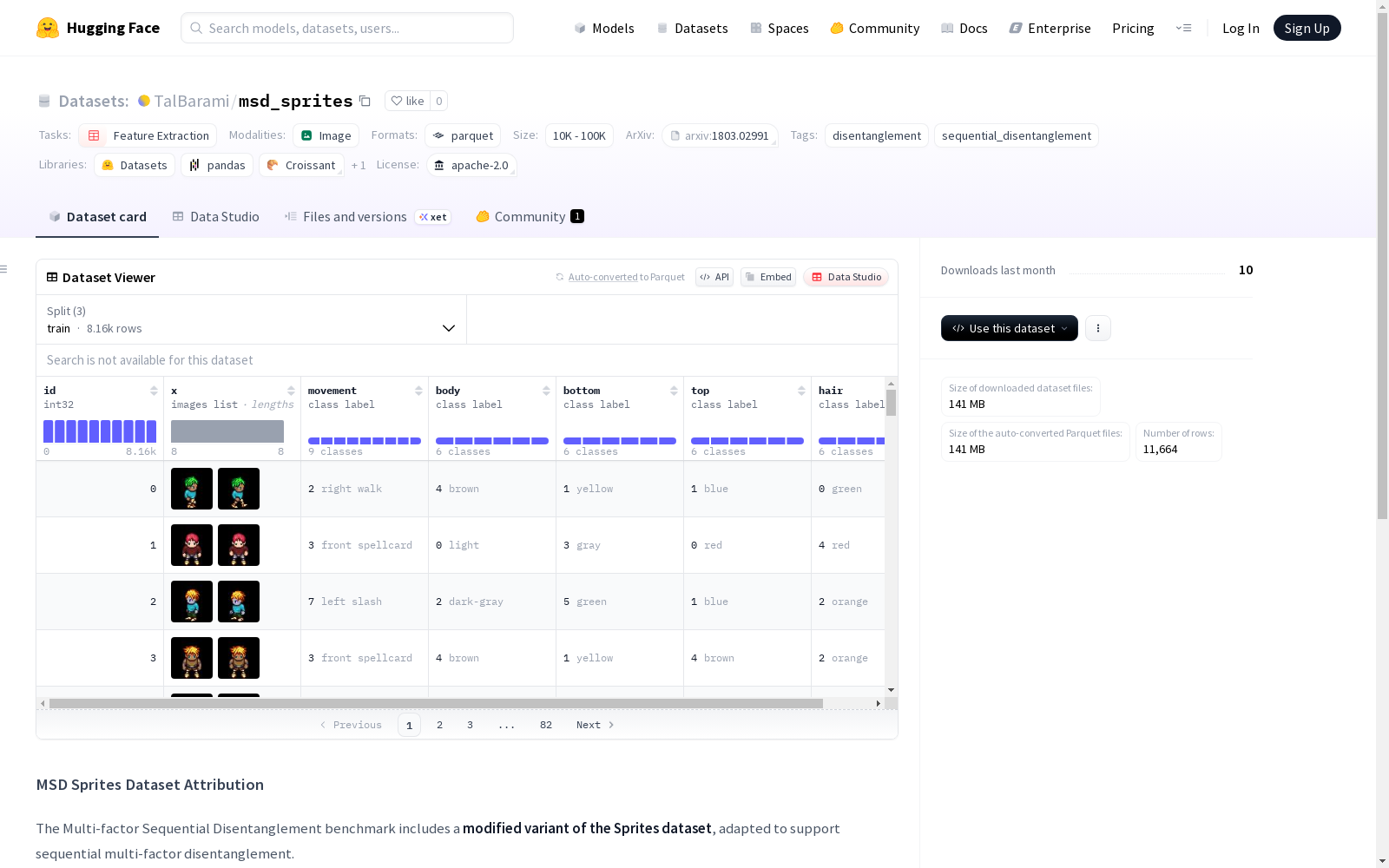Click the sort icon on the id column
The width and height of the screenshot is (1389, 868).
point(154,391)
